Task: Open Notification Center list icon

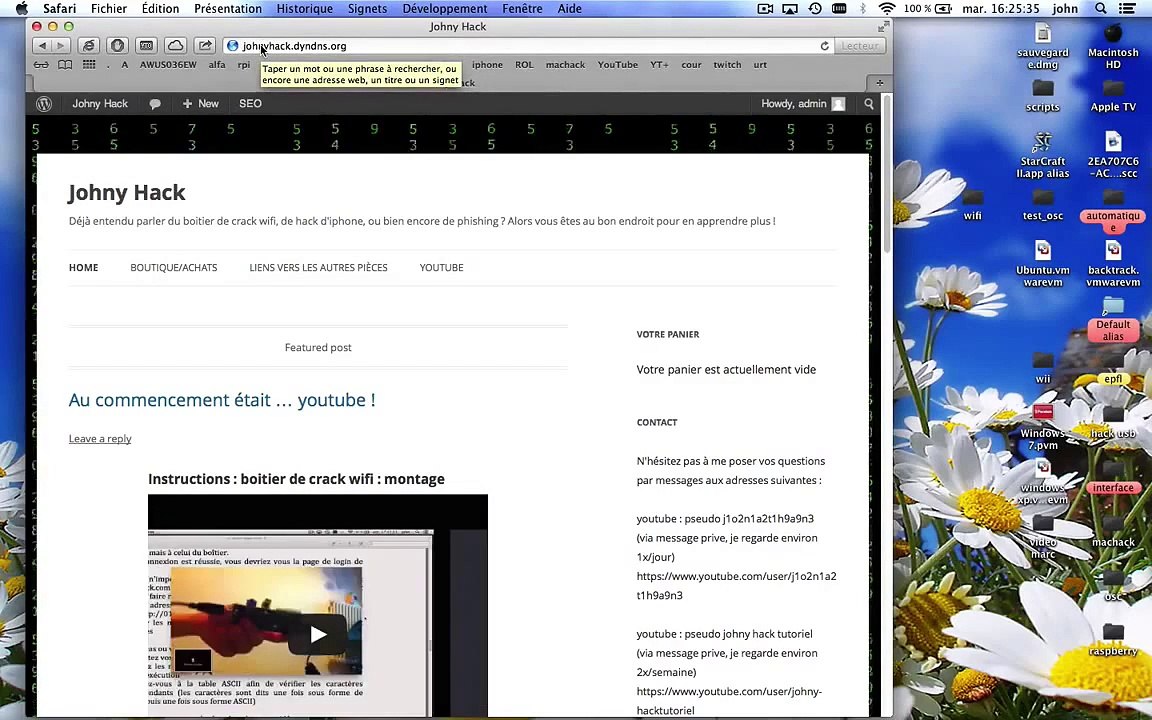Action: click(x=1126, y=8)
